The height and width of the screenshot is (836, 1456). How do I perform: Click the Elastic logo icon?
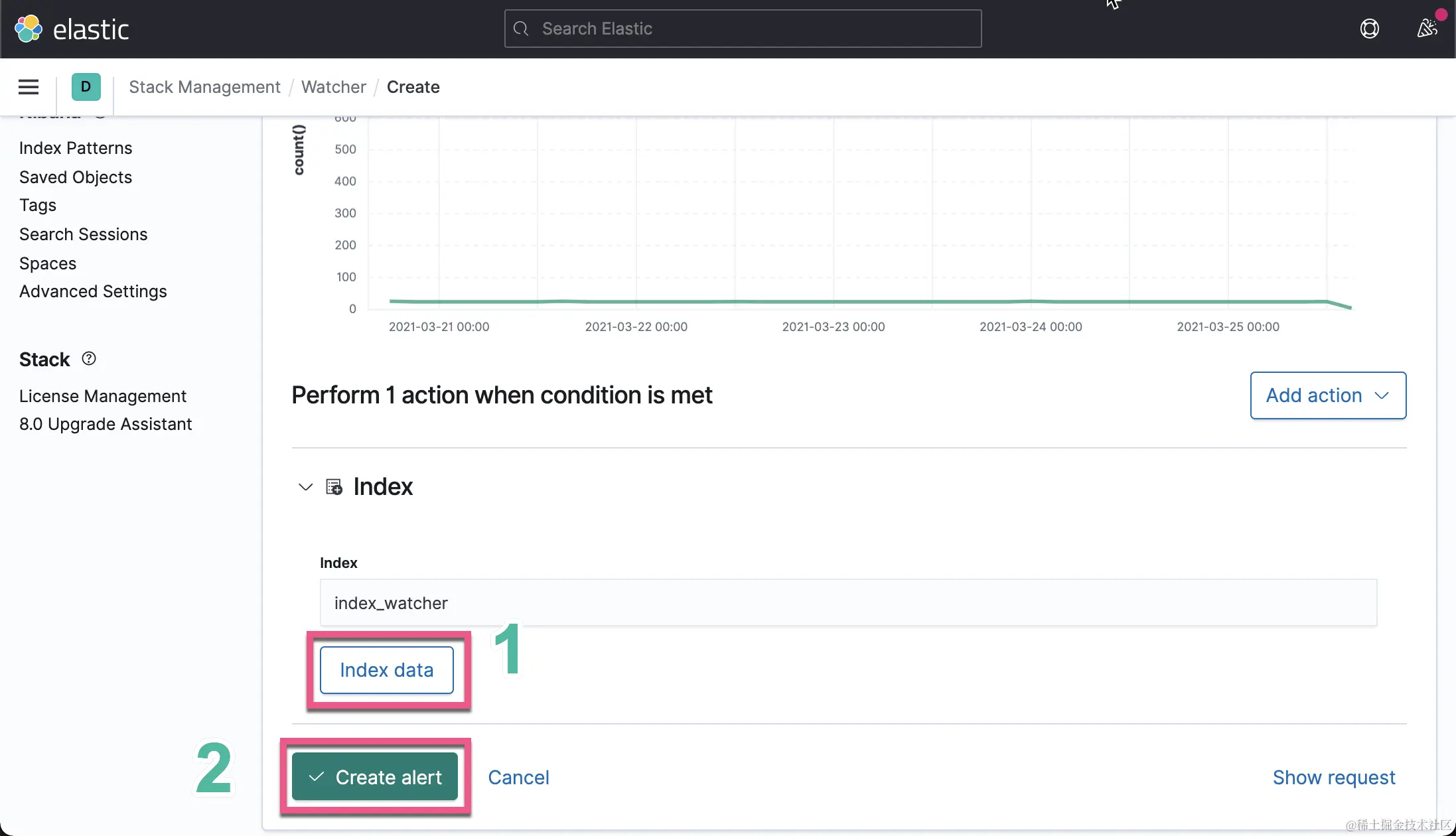[x=29, y=29]
